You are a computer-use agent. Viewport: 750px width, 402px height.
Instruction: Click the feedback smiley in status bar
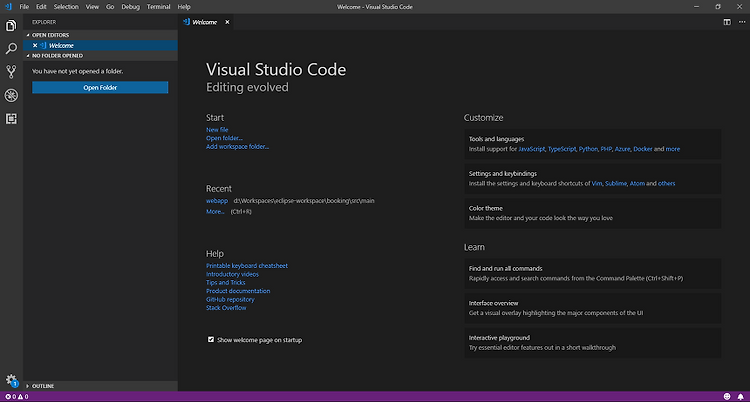click(727, 397)
